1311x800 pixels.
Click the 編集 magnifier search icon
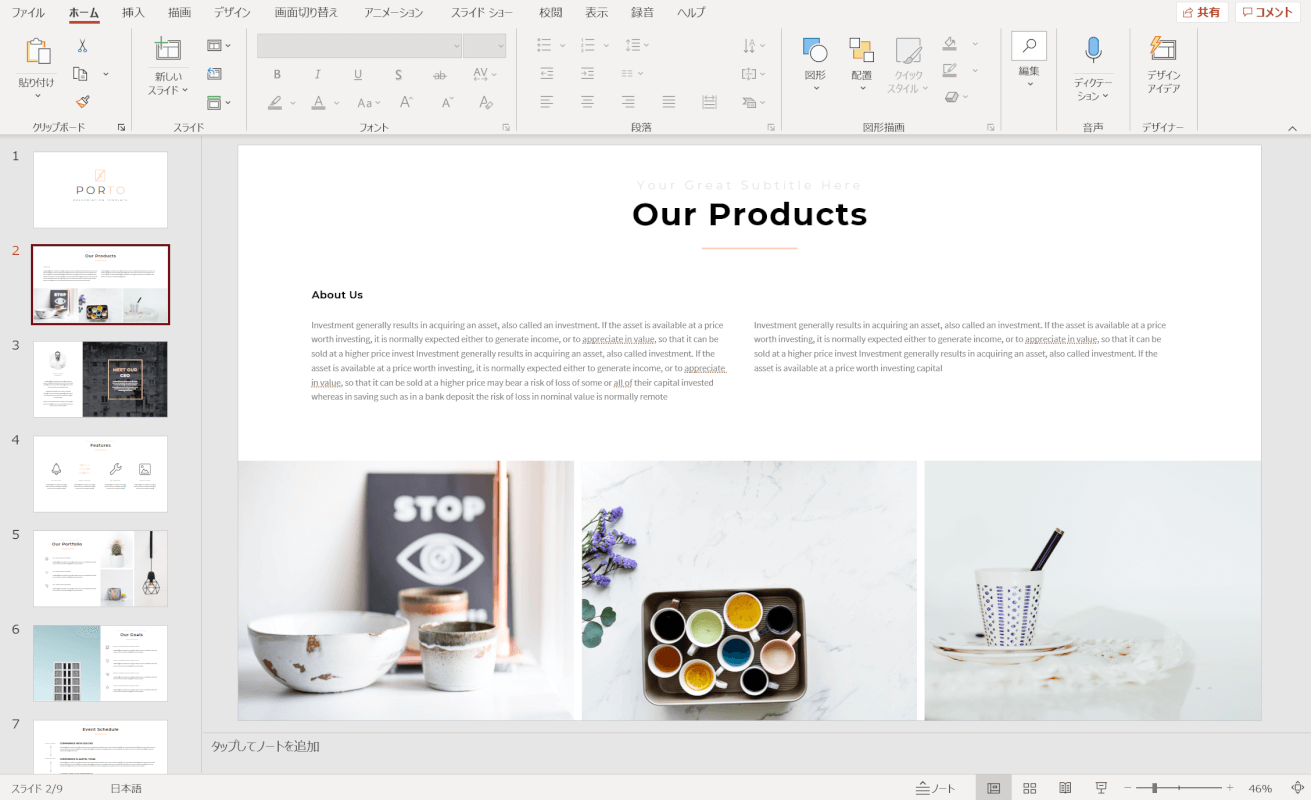pyautogui.click(x=1029, y=46)
